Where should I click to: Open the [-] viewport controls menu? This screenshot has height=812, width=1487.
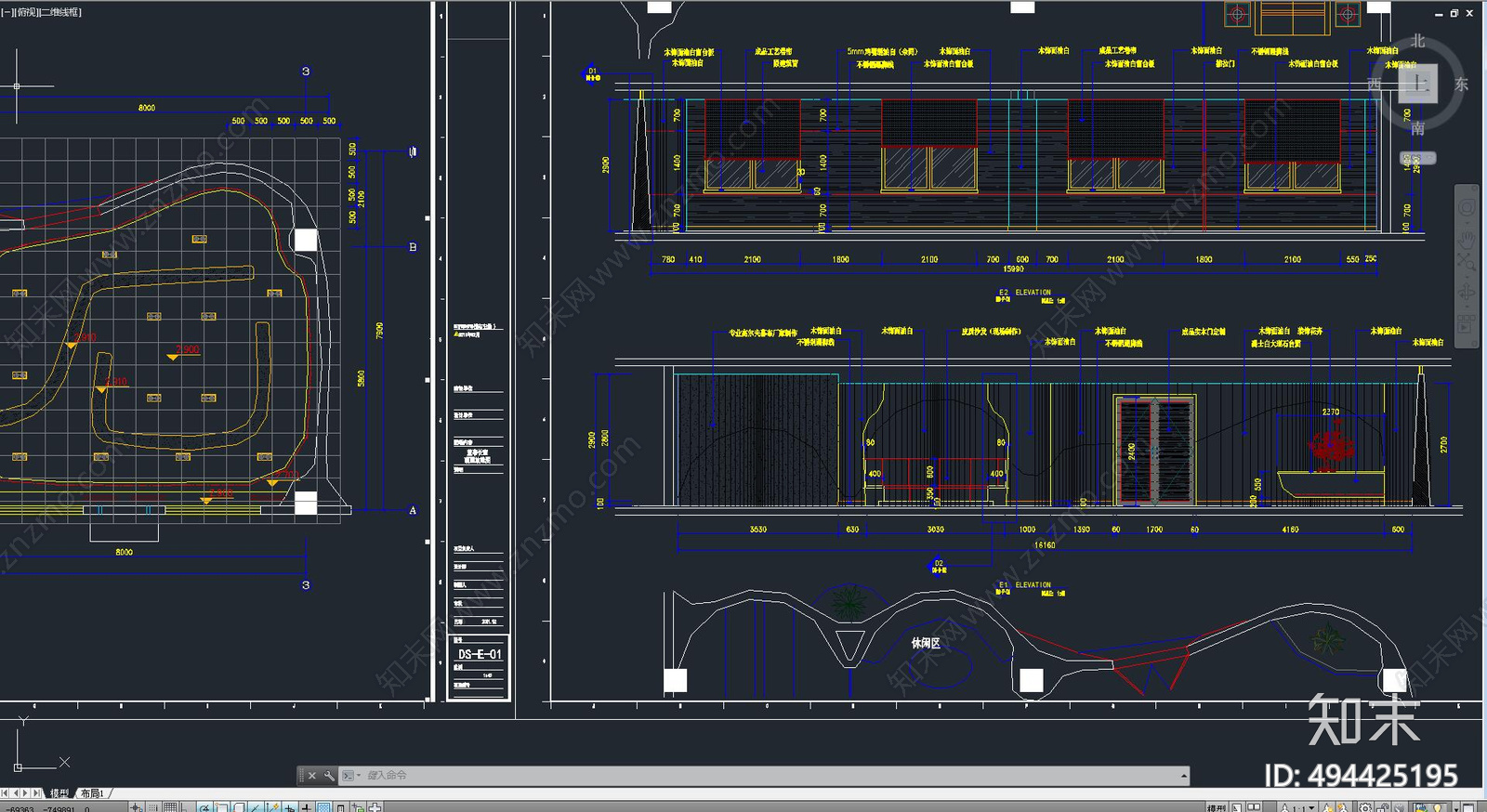(7, 12)
